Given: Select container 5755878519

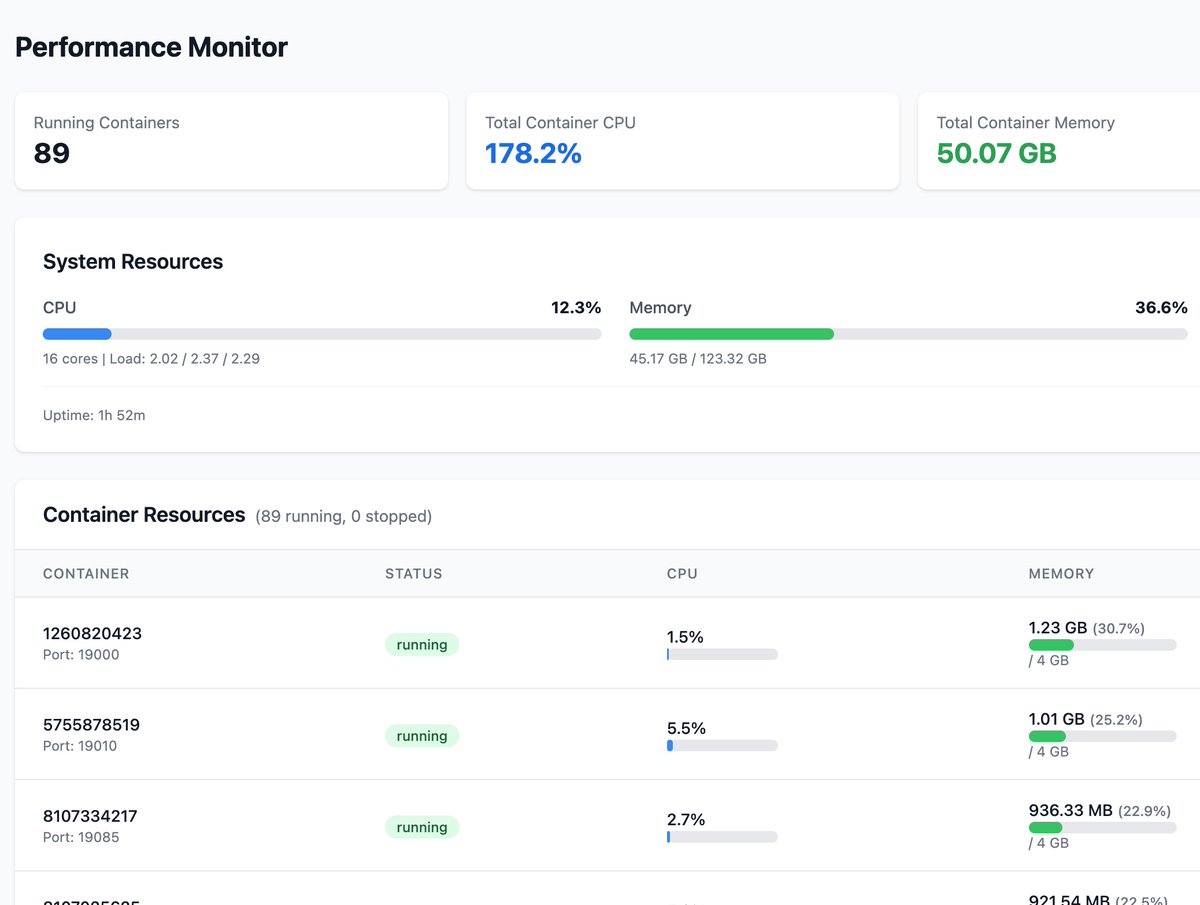Looking at the screenshot, I should click(x=92, y=724).
